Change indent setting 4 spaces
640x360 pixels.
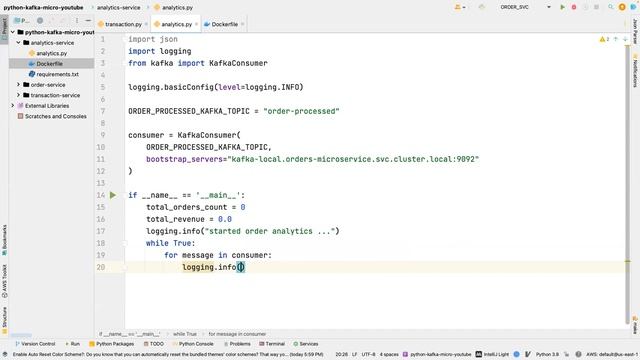(389, 354)
